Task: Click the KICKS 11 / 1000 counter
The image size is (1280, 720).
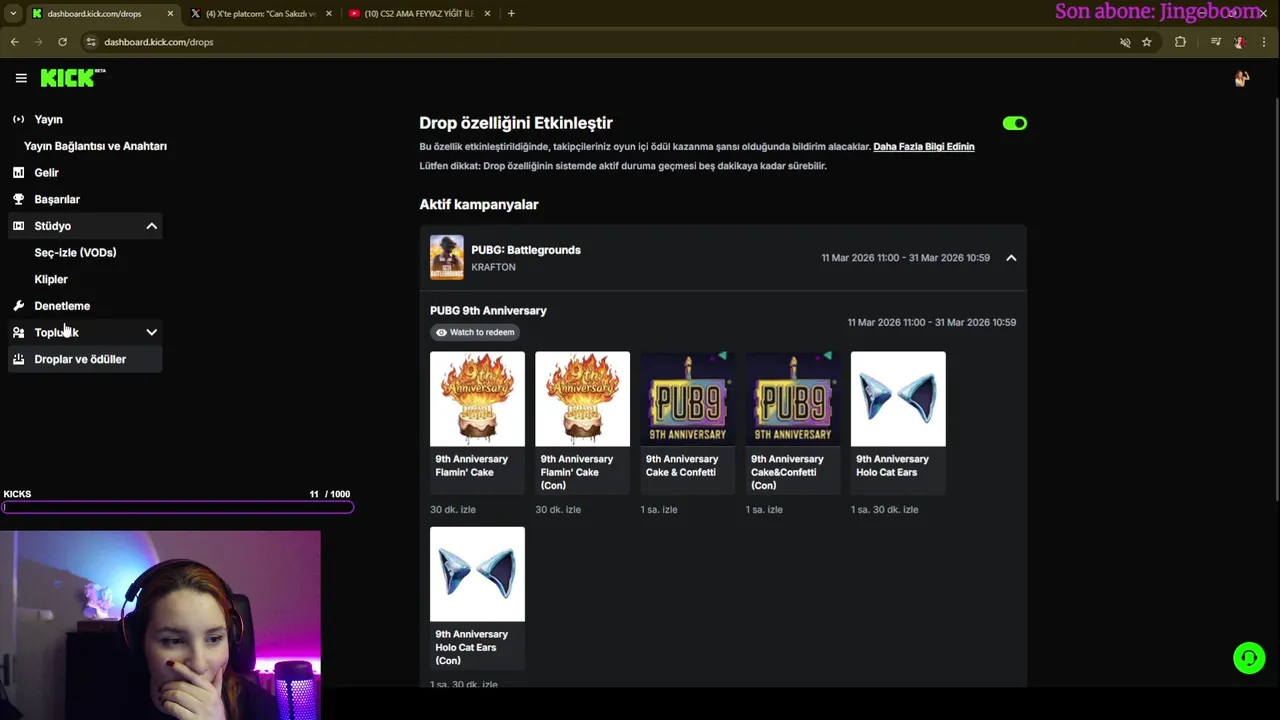Action: [x=330, y=494]
